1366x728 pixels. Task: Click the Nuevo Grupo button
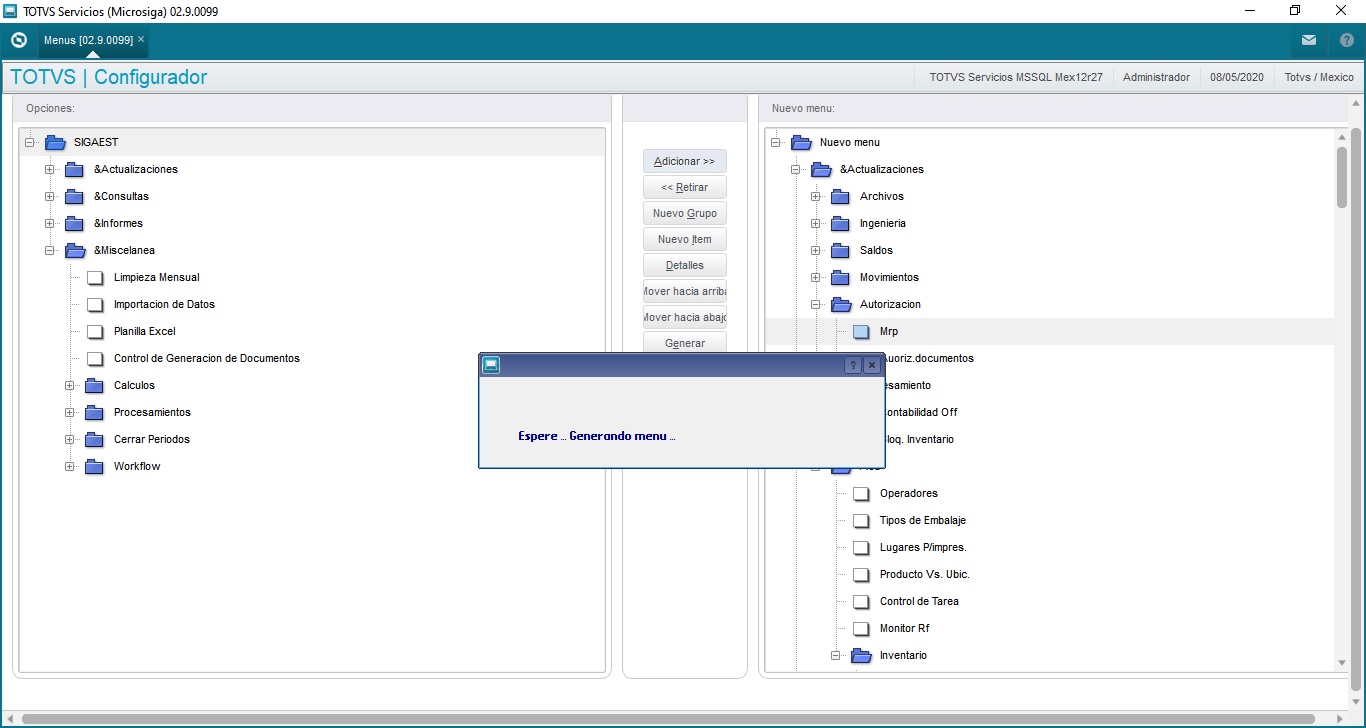(685, 213)
